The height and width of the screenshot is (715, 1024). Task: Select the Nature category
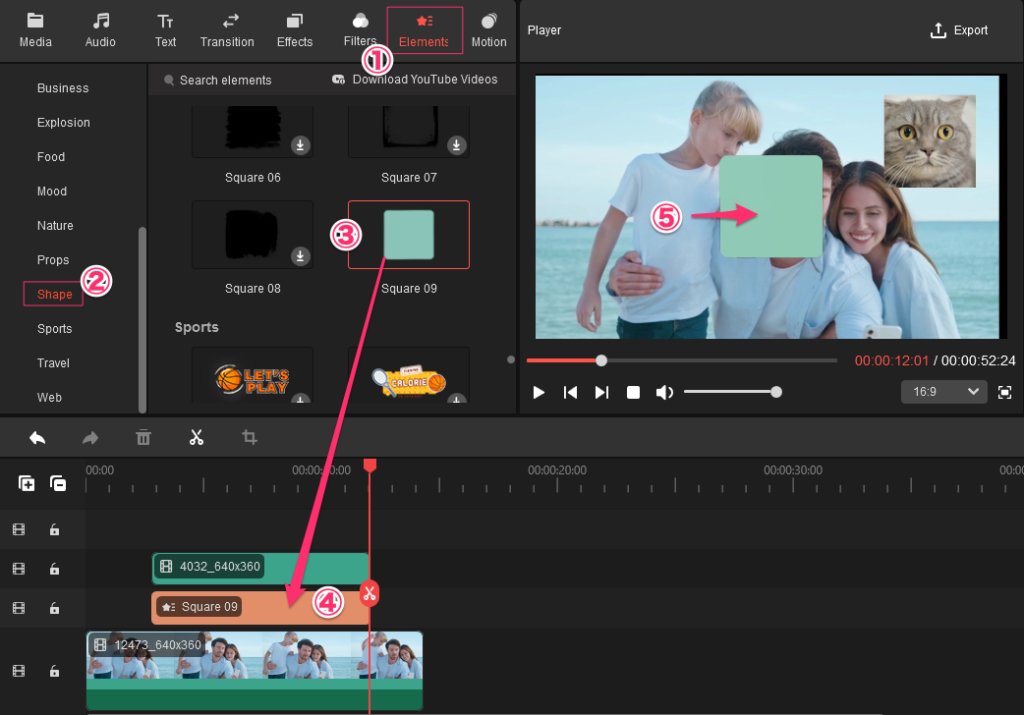pyautogui.click(x=55, y=226)
